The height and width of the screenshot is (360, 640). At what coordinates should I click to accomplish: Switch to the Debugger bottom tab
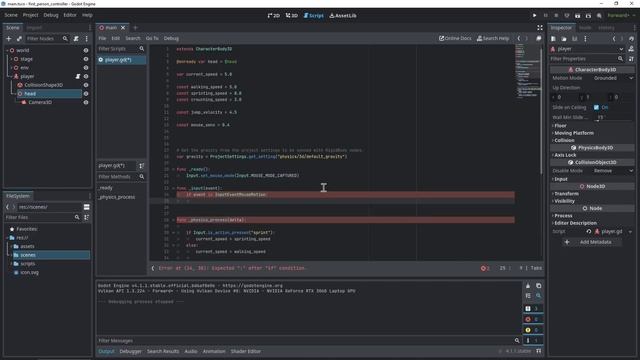[x=130, y=351]
